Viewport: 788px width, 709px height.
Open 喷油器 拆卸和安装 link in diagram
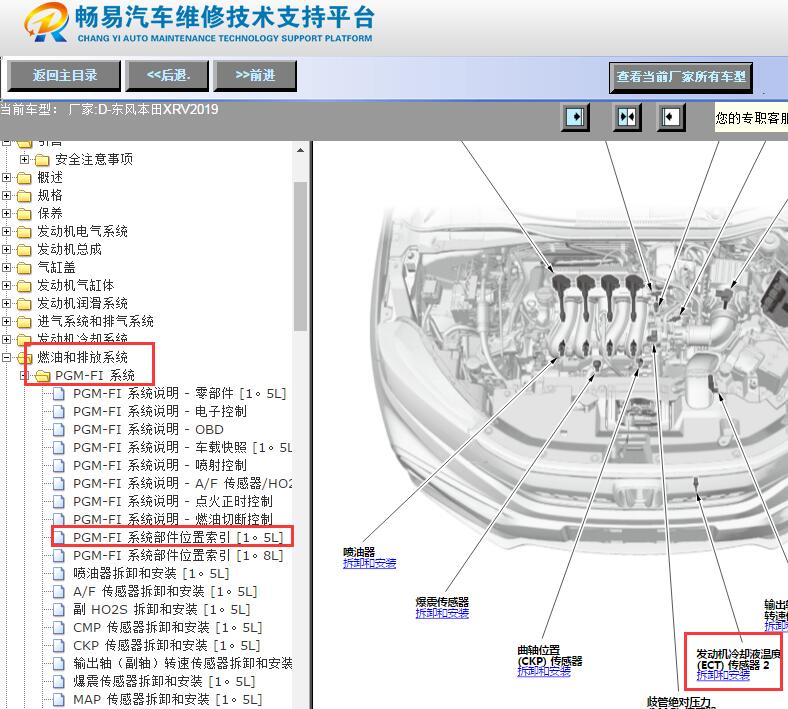coord(369,564)
